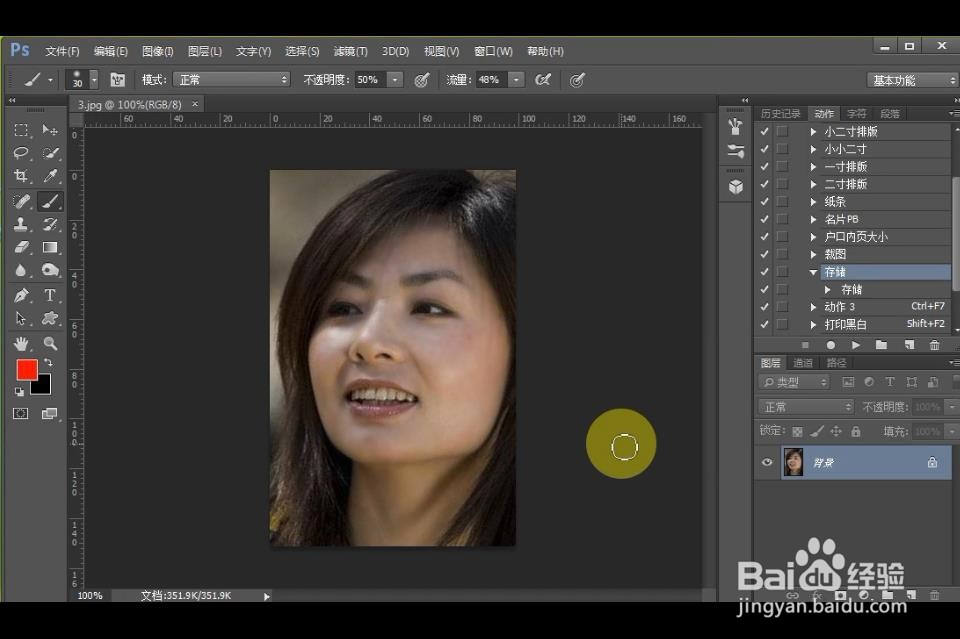Viewport: 960px width, 639px height.
Task: Close the 3.jpg document tab
Action: tap(195, 104)
